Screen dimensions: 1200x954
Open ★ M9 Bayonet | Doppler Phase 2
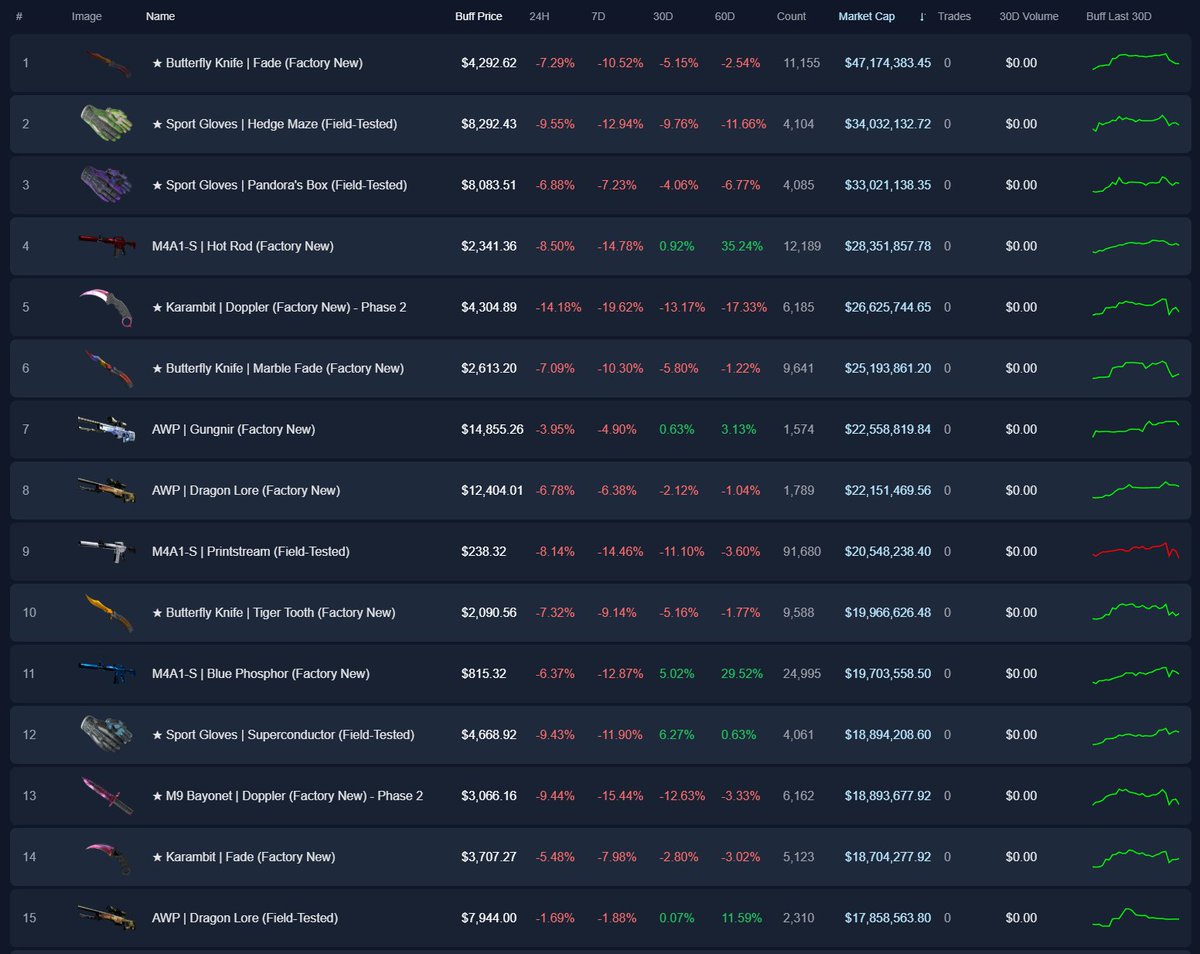coord(288,796)
